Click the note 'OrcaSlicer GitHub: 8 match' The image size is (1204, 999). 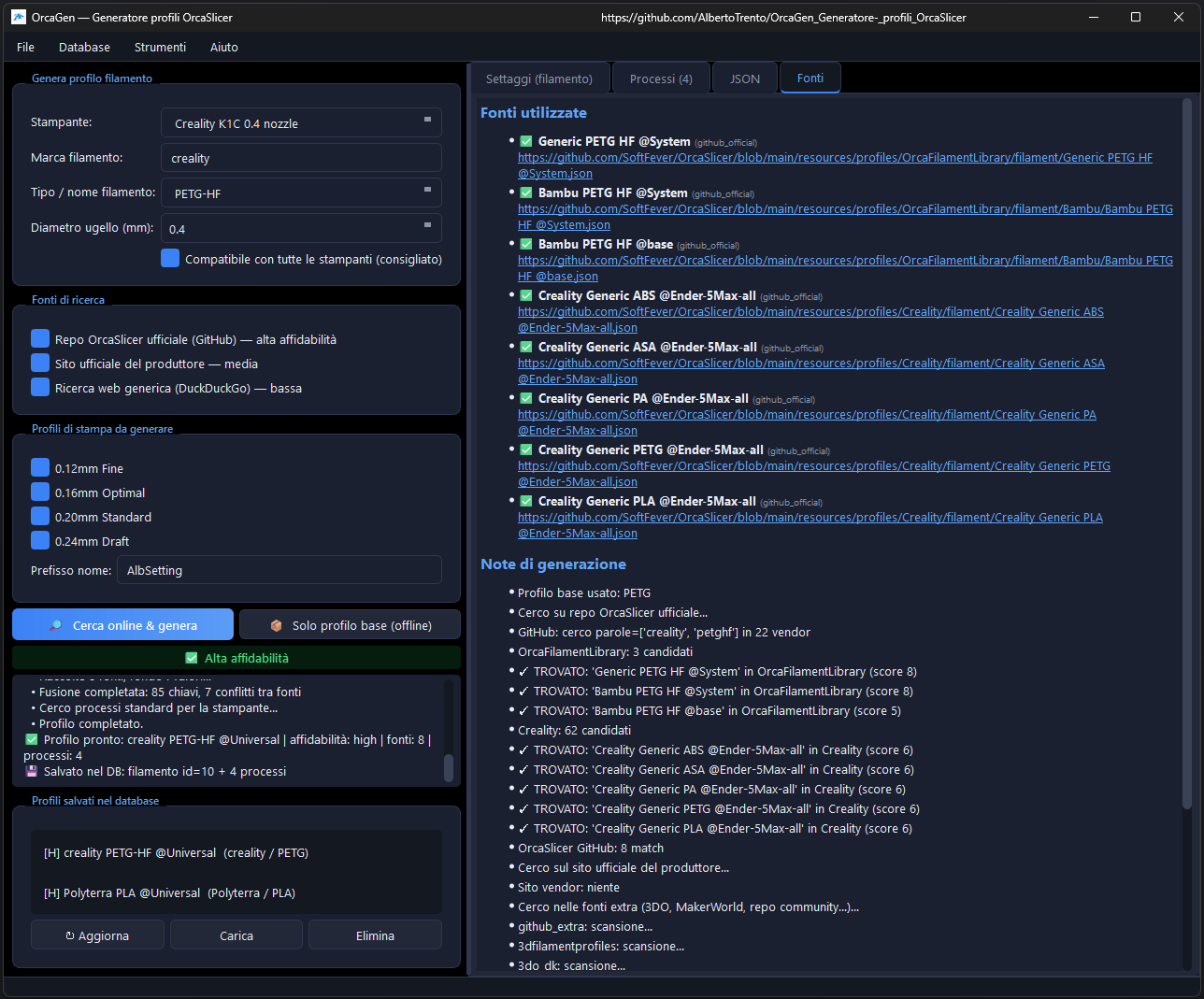click(x=591, y=848)
